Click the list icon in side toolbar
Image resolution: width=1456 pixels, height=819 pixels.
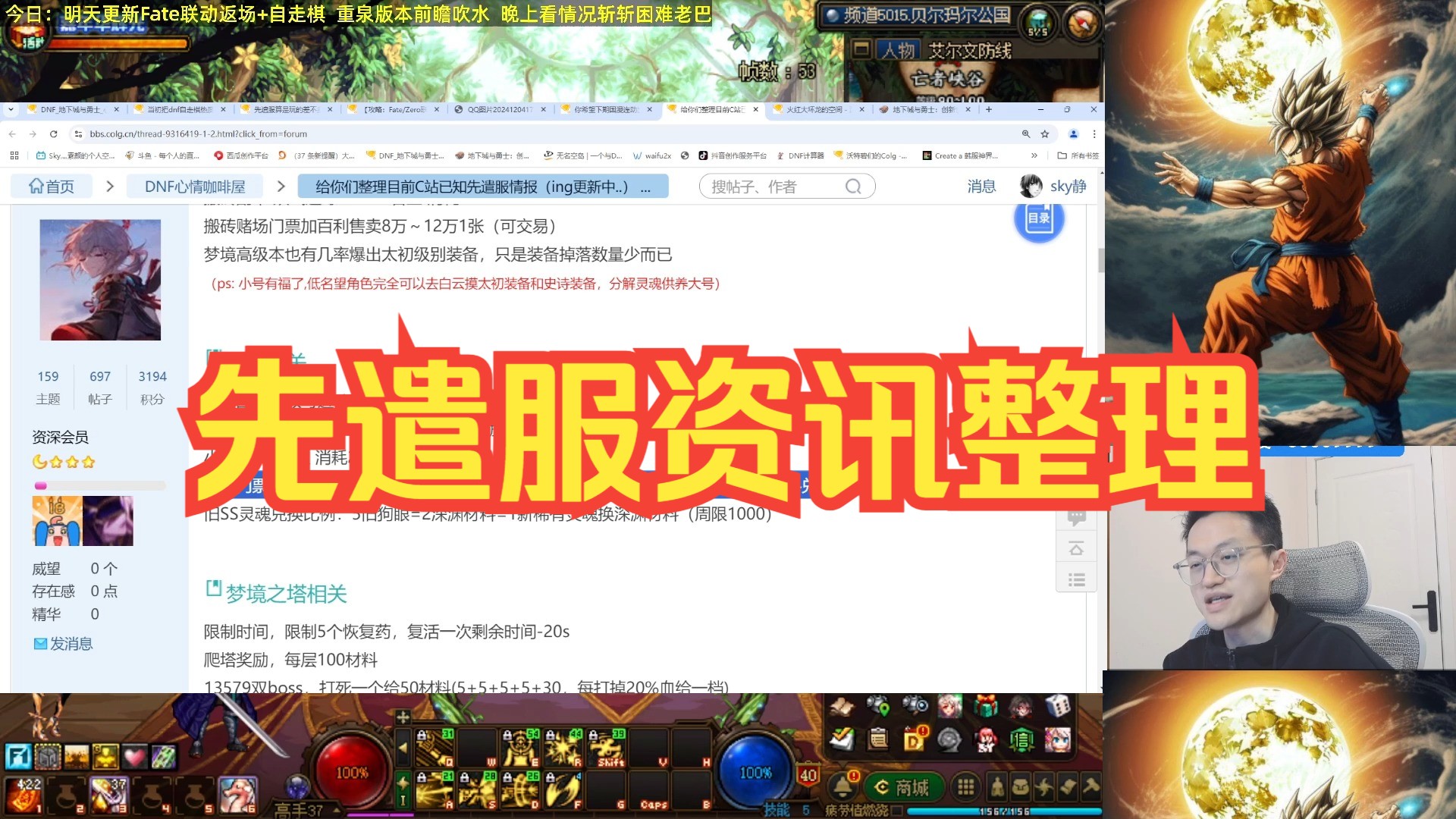coord(1076,580)
